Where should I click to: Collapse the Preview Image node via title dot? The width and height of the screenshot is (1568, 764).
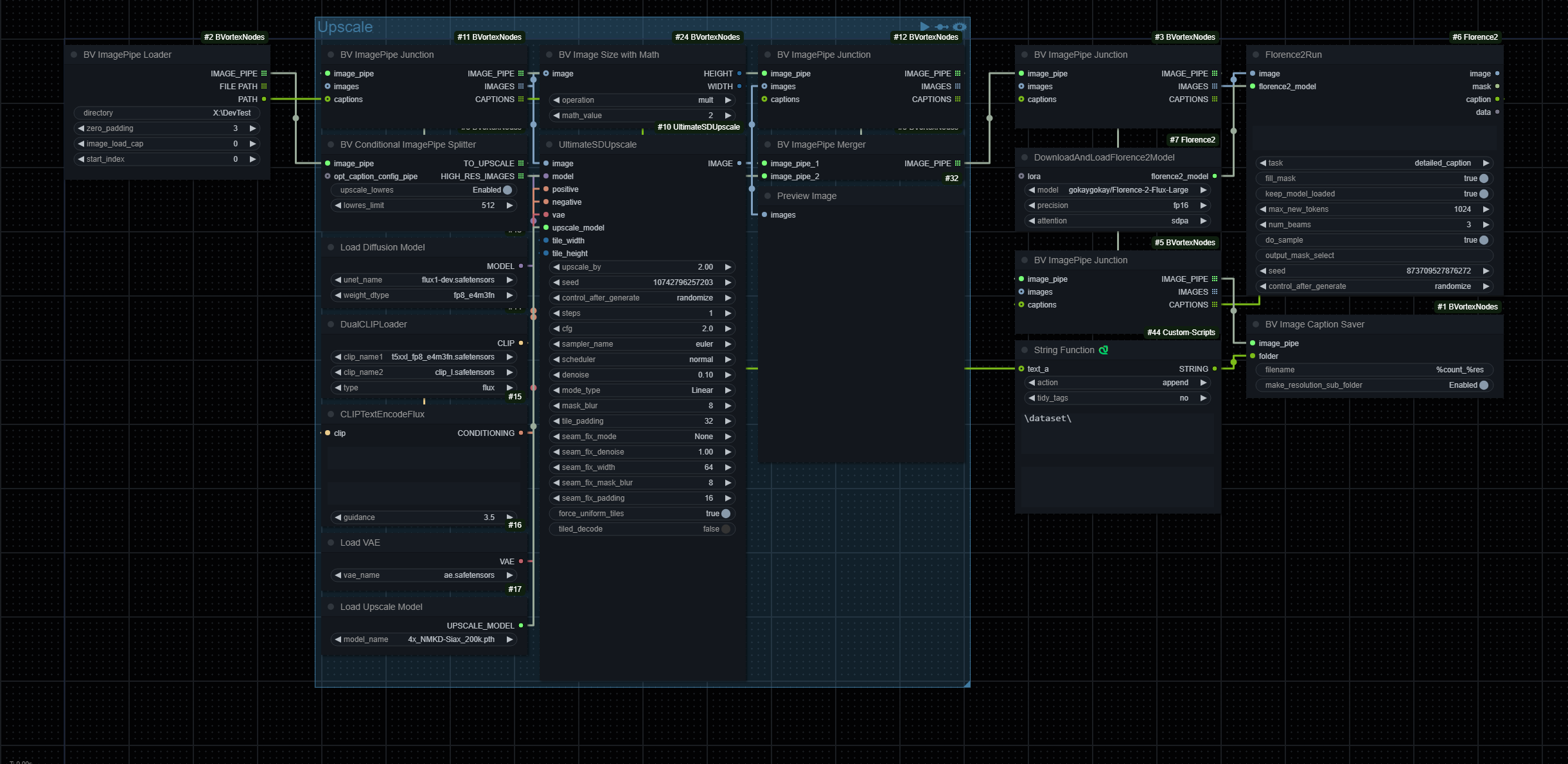768,196
